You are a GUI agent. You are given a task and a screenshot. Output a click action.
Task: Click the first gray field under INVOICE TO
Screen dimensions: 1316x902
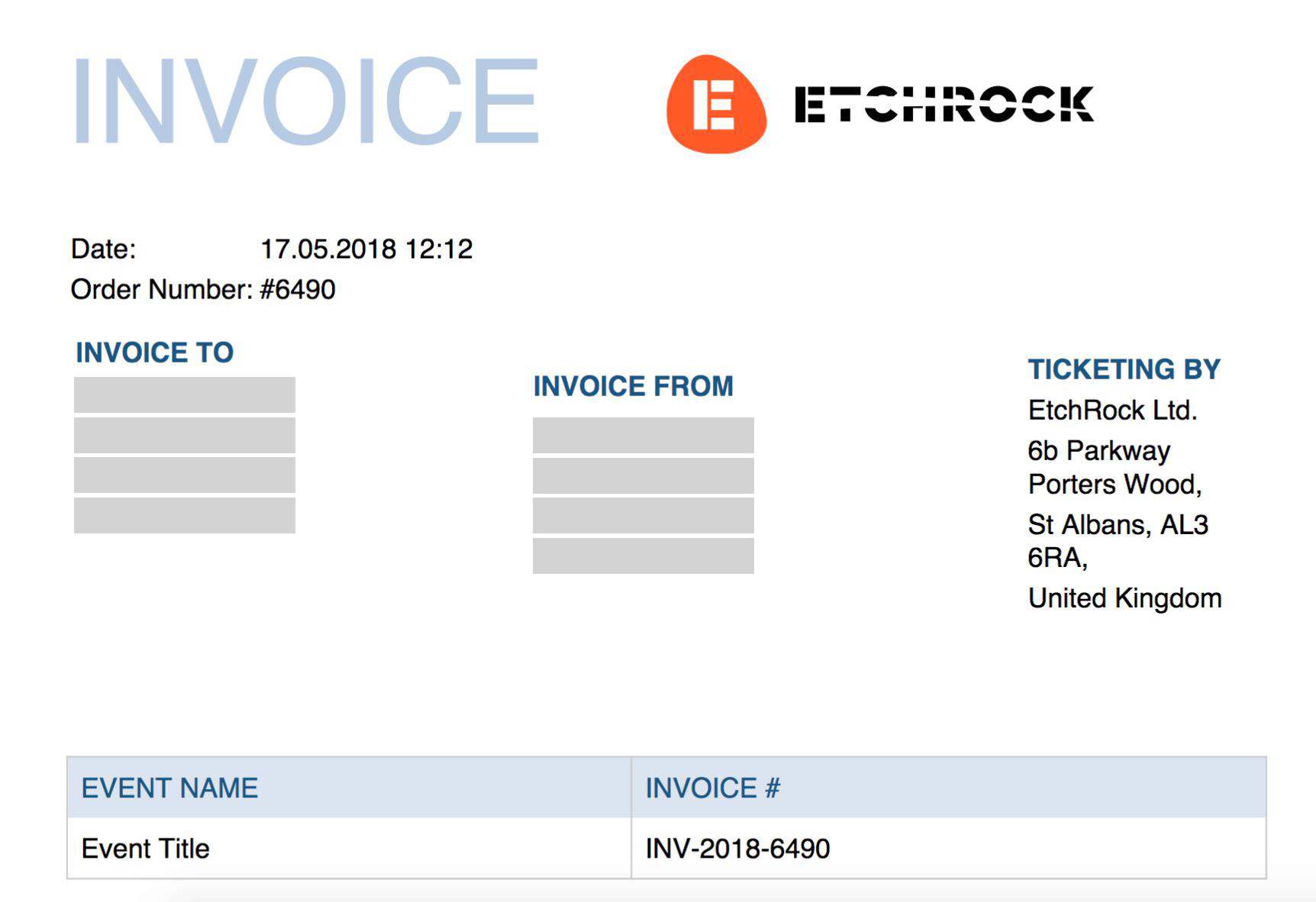coord(185,395)
